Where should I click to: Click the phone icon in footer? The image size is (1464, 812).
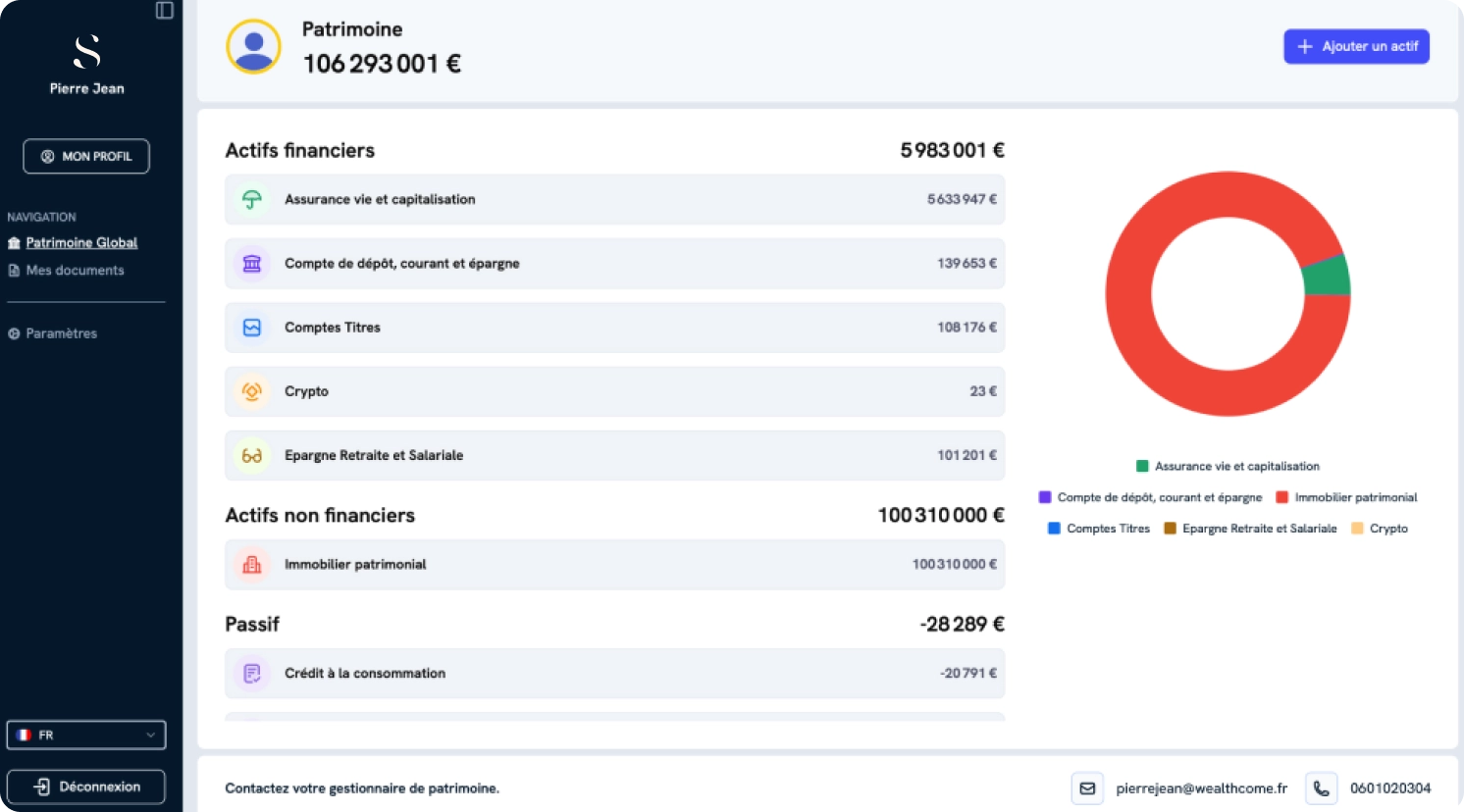click(x=1322, y=788)
